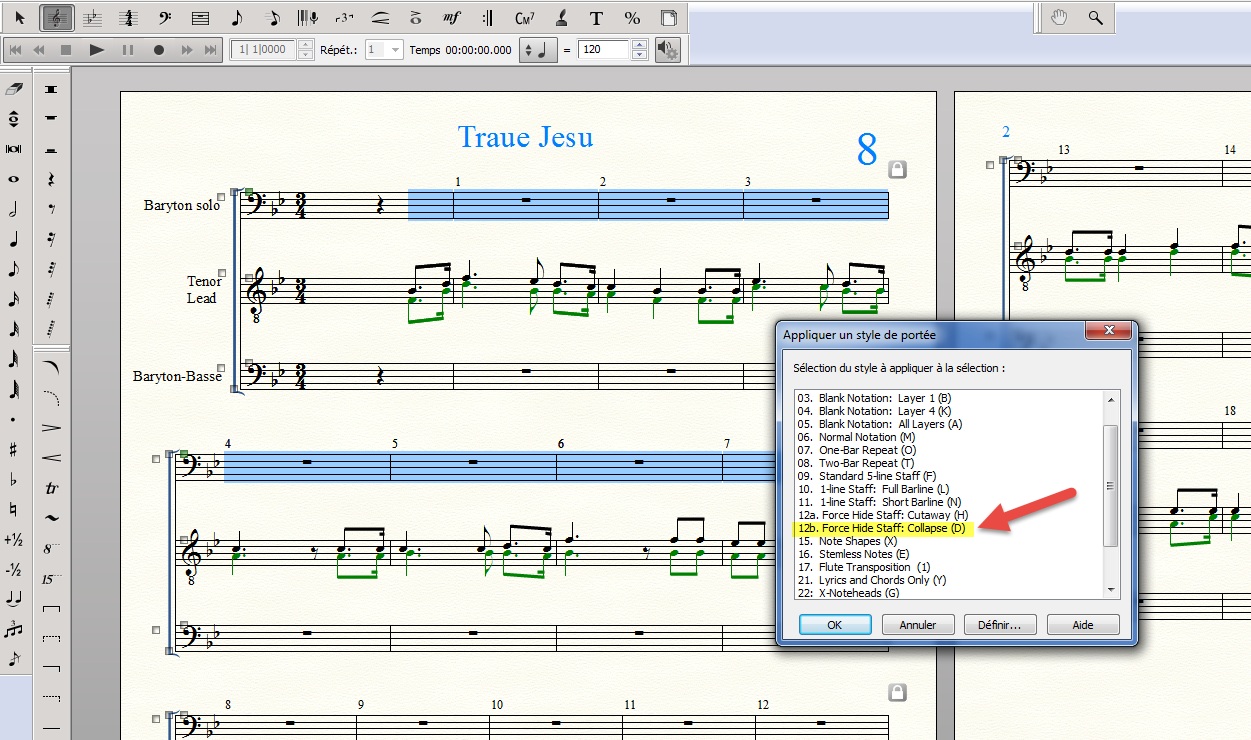Click the Expression tool (mf)

click(451, 18)
